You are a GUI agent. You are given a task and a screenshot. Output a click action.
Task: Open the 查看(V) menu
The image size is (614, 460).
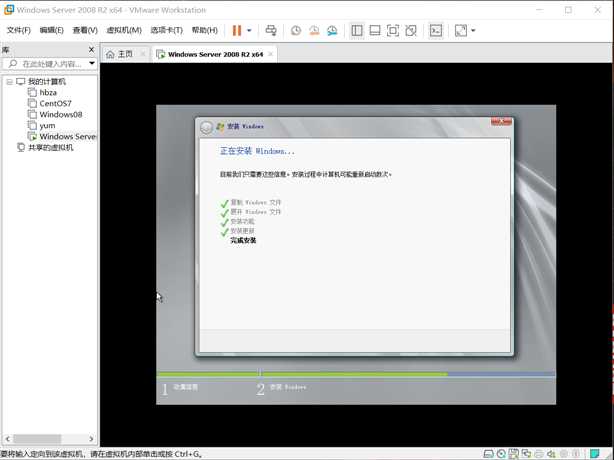(x=85, y=30)
